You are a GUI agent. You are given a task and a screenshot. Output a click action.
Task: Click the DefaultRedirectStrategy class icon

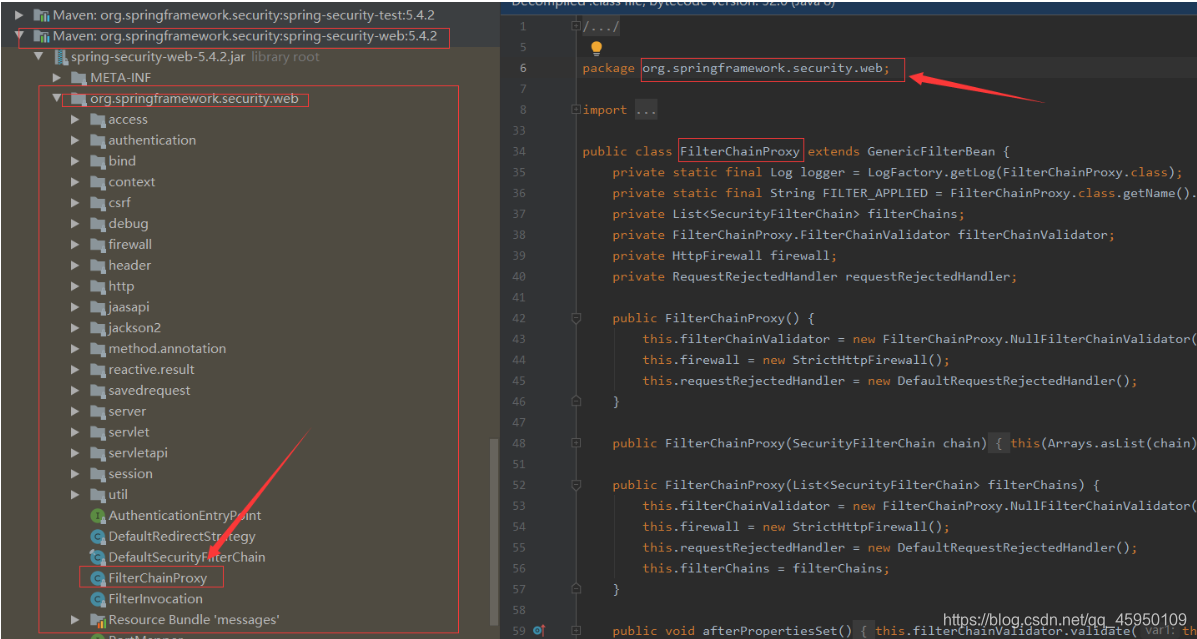pyautogui.click(x=97, y=536)
